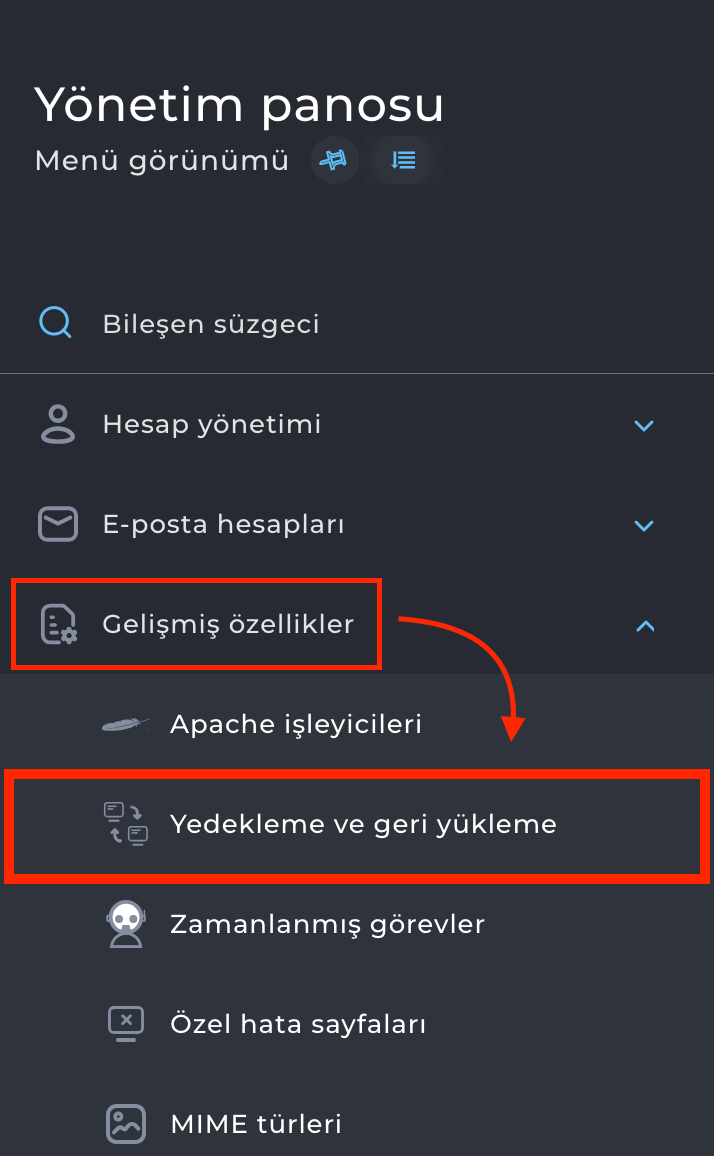Click the E-posta hesapları envelope icon
The width and height of the screenshot is (714, 1156).
point(57,524)
